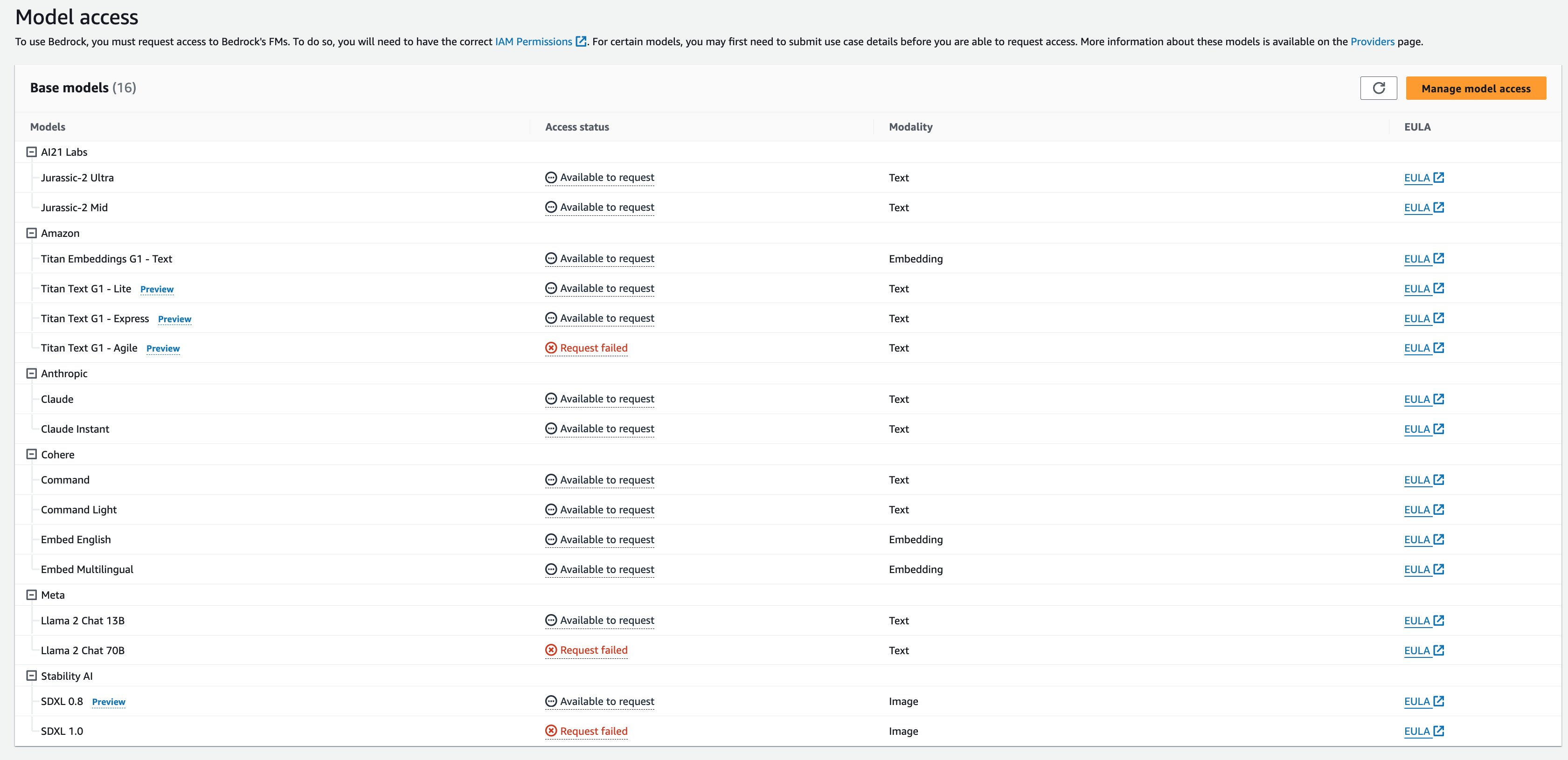Click Available to request status for Command

600,480
